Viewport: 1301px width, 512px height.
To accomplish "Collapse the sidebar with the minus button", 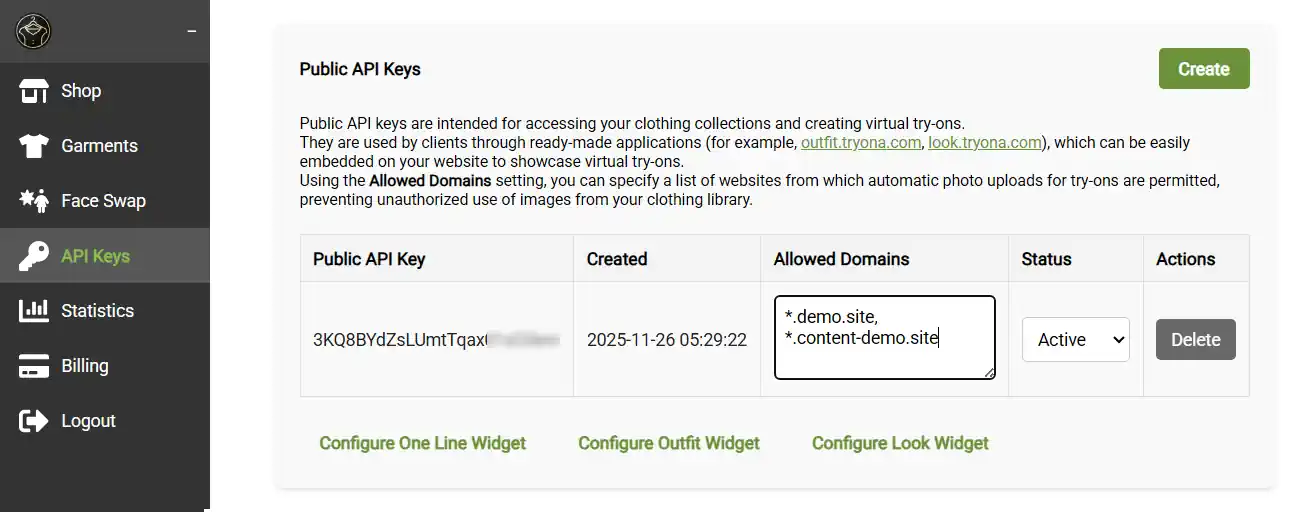I will (191, 32).
